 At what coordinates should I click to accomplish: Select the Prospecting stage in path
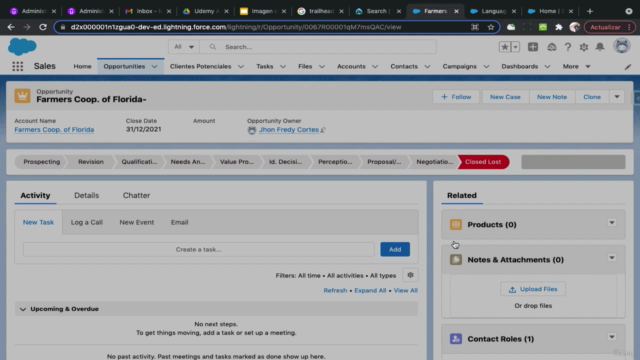click(42, 162)
